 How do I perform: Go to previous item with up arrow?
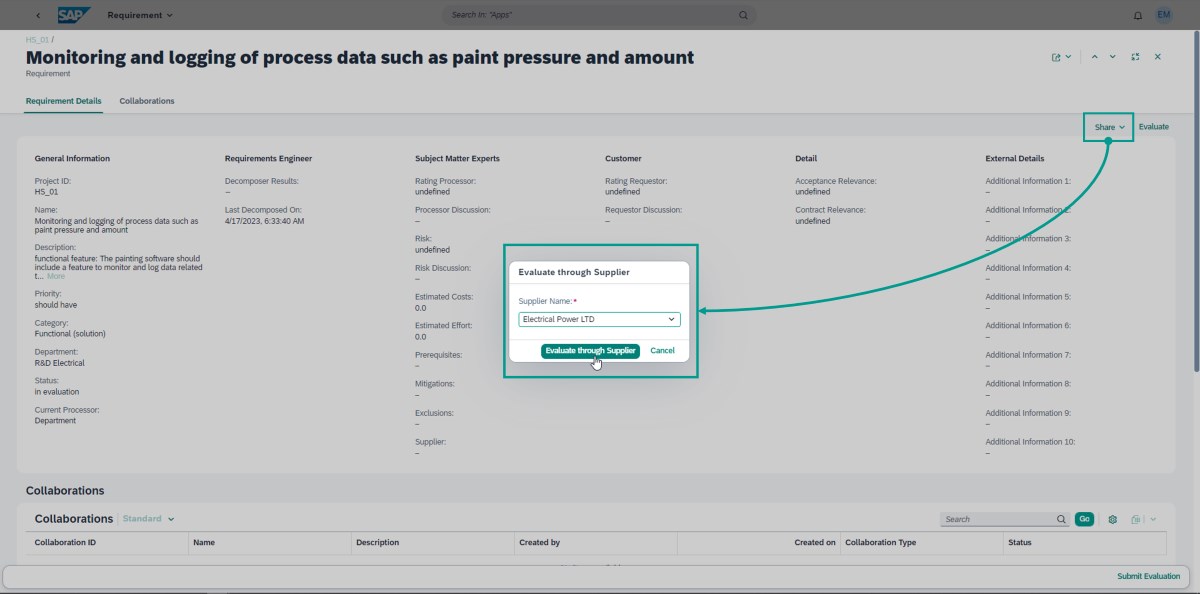tap(1095, 57)
